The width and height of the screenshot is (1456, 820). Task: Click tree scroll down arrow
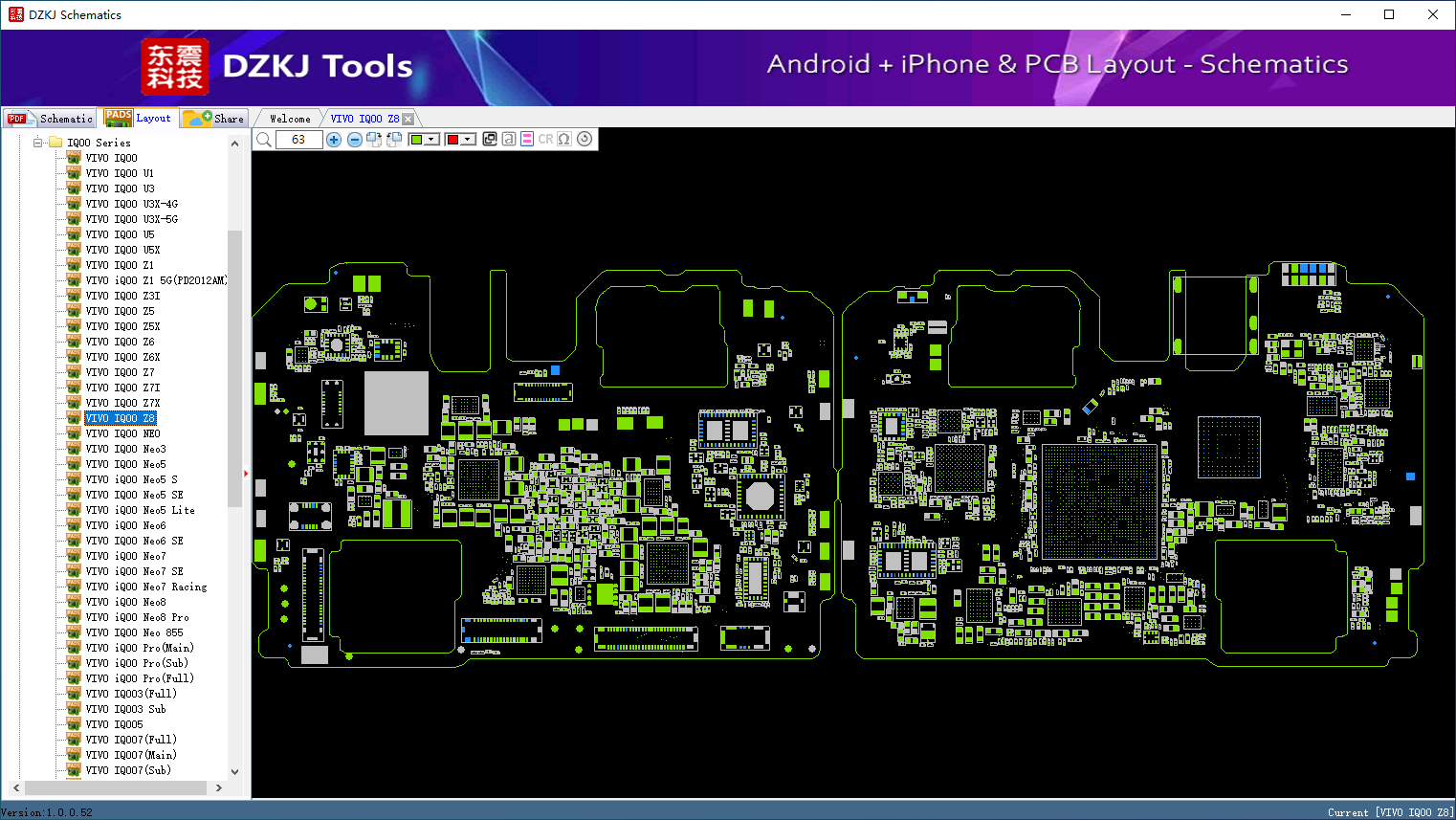click(235, 772)
